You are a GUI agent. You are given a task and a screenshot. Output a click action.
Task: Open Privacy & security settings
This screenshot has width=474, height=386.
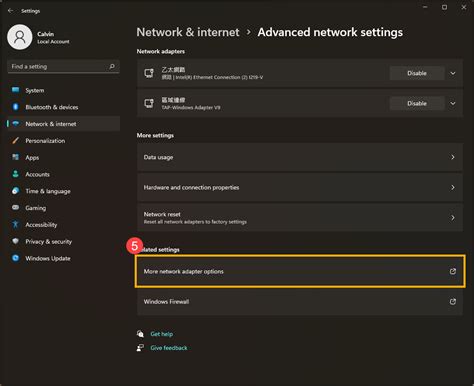point(63,241)
